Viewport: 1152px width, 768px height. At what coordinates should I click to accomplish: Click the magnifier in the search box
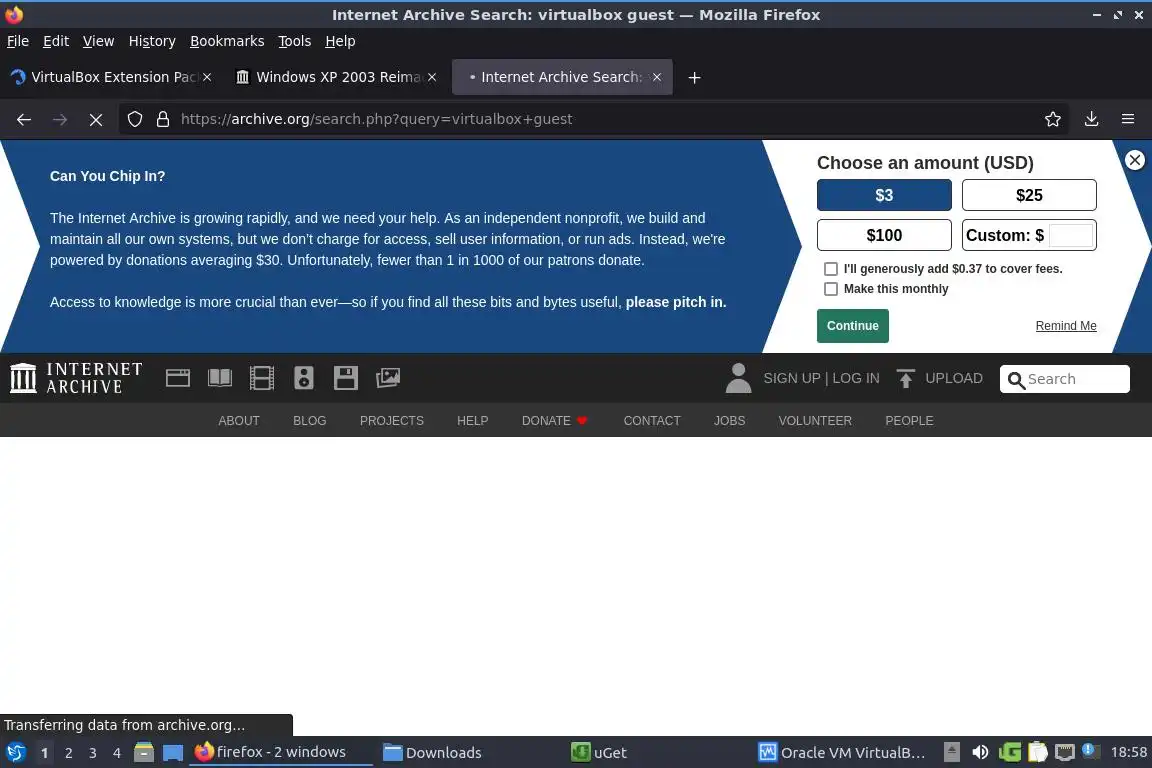coord(1016,380)
